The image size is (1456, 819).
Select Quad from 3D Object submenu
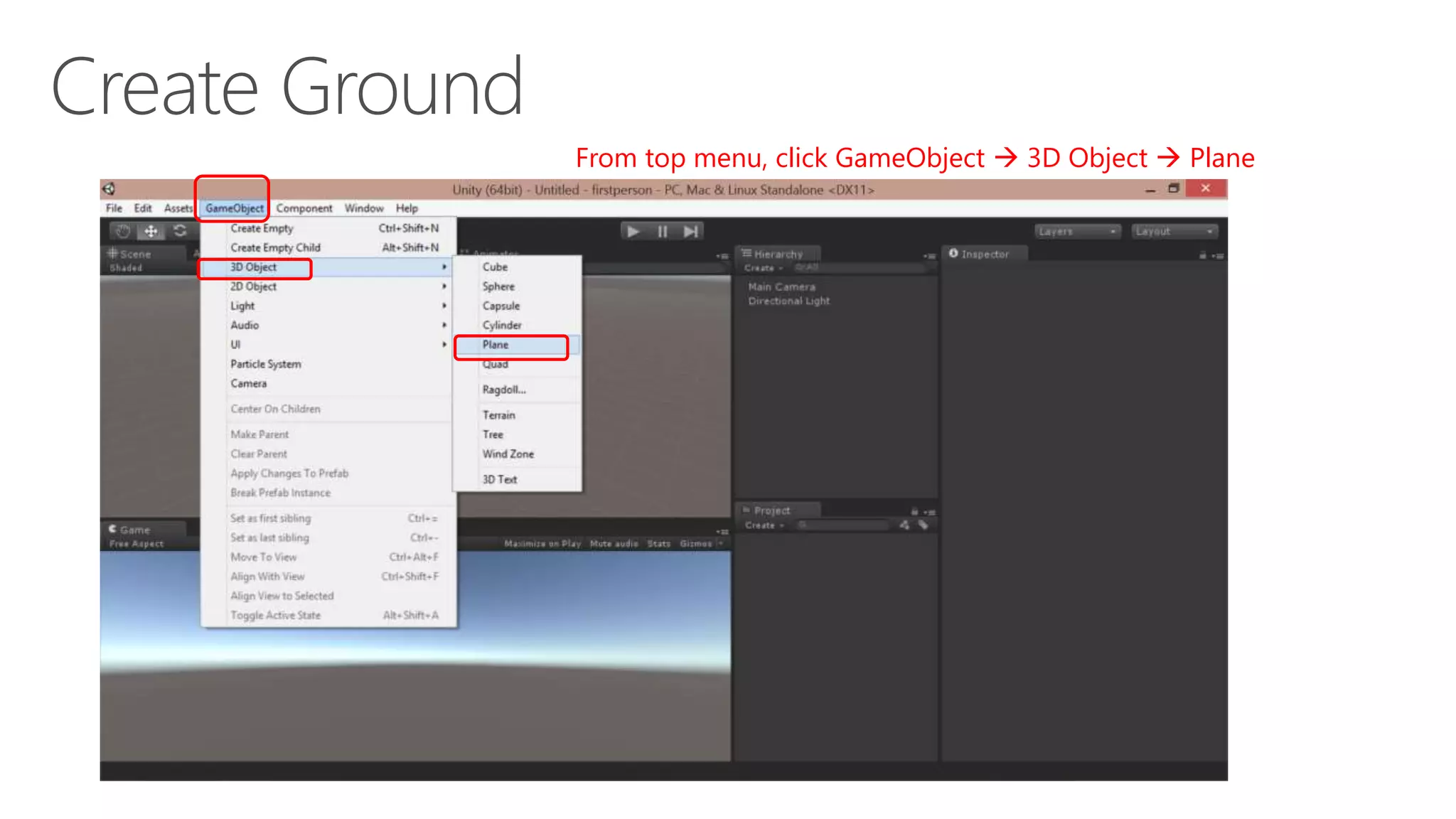518,364
